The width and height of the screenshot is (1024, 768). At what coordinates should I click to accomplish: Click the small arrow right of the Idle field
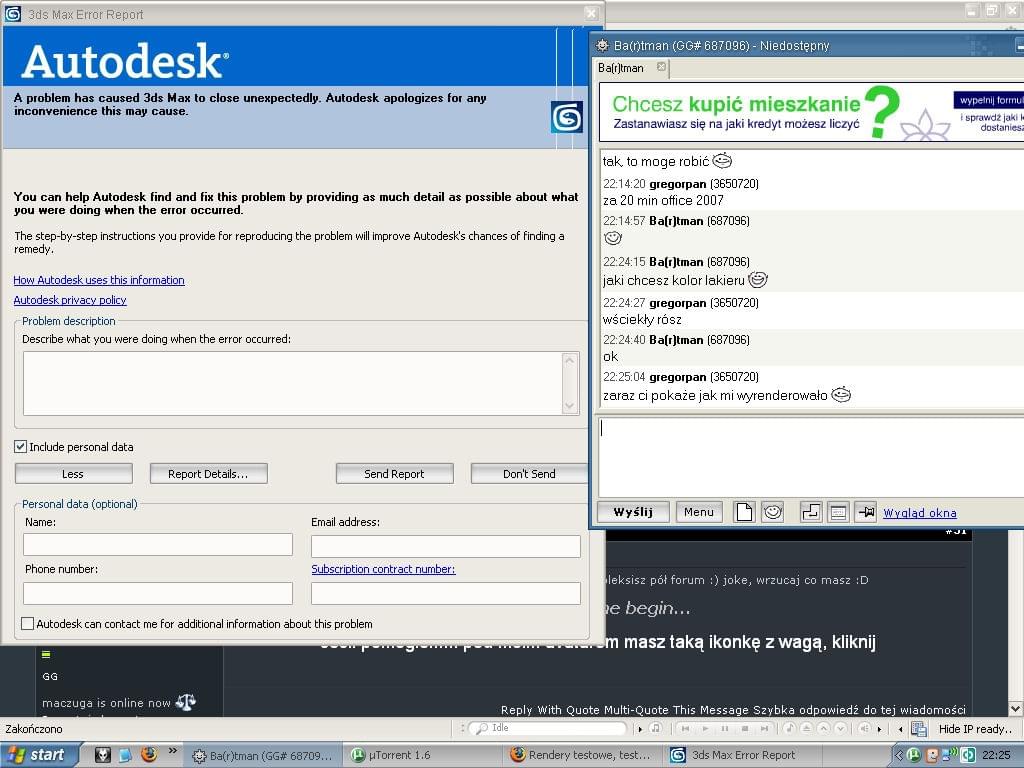point(640,729)
